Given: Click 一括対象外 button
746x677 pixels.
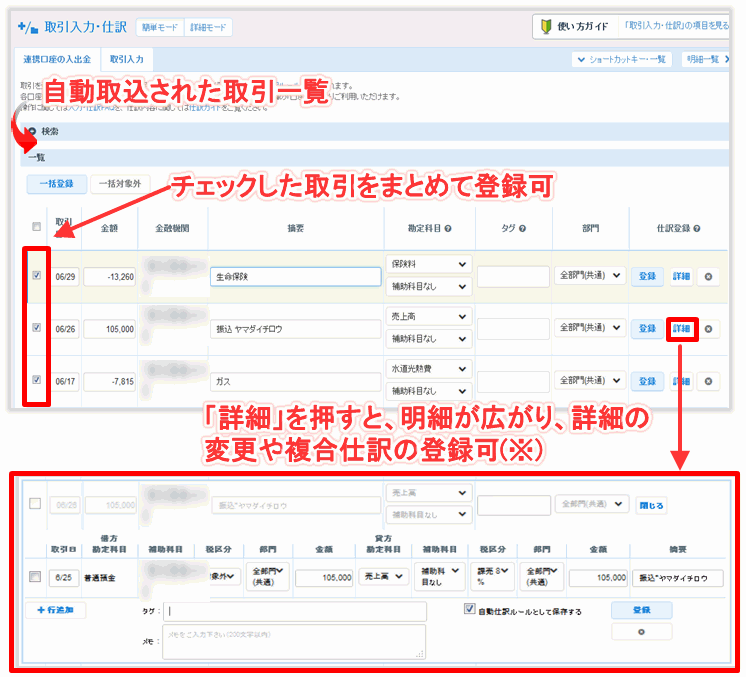Looking at the screenshot, I should [120, 184].
